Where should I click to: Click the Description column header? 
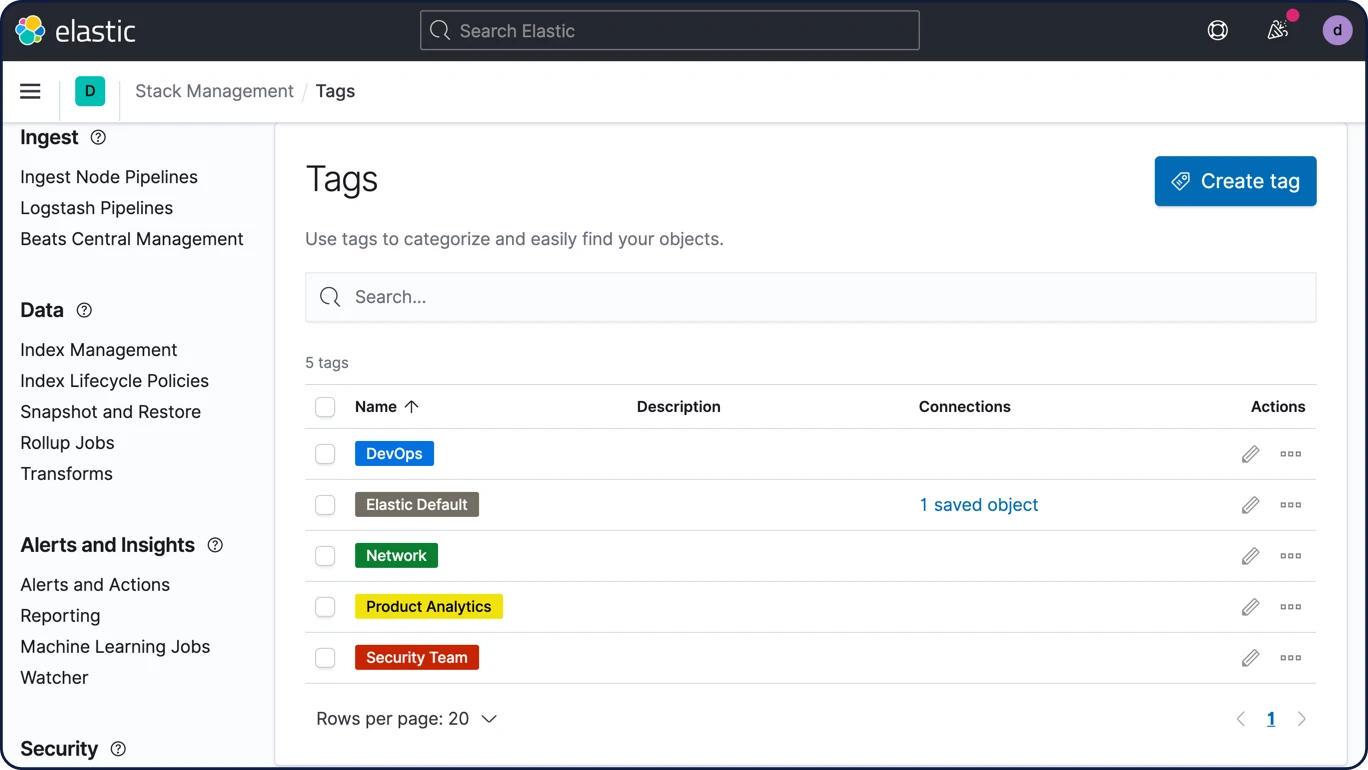pos(679,407)
